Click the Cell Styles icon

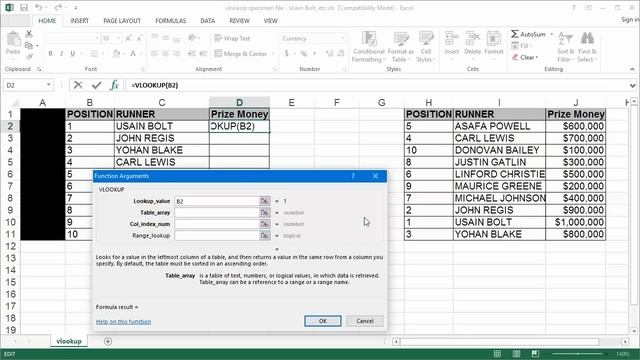pos(426,39)
